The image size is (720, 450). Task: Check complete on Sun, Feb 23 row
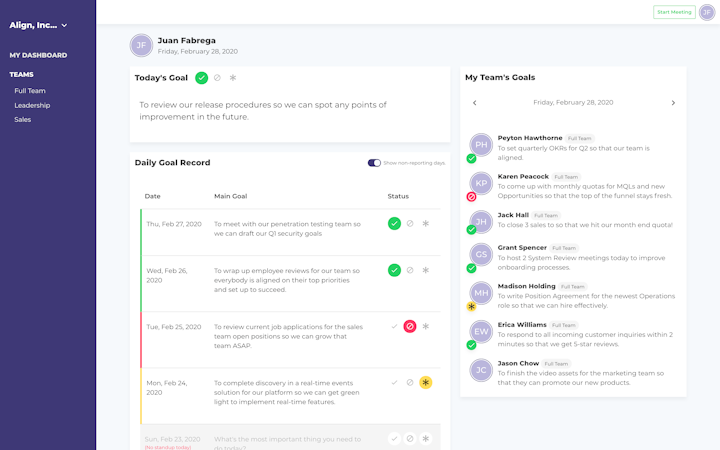[x=394, y=439]
